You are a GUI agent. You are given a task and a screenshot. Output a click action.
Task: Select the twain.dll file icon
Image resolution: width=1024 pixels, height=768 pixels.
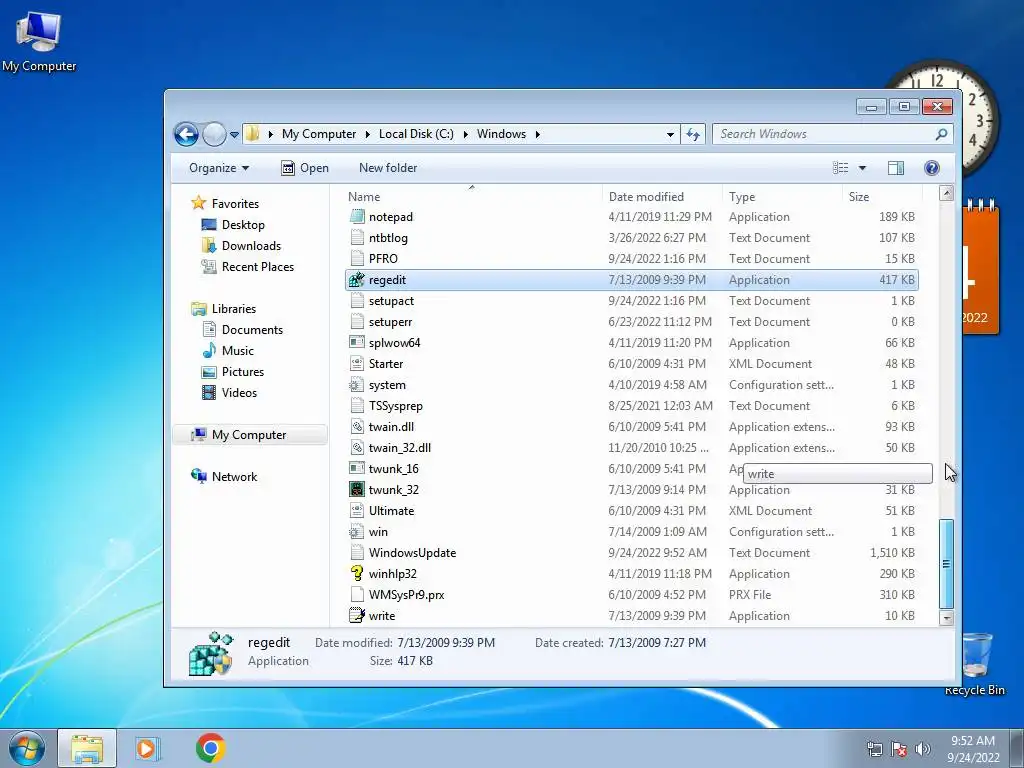[357, 426]
